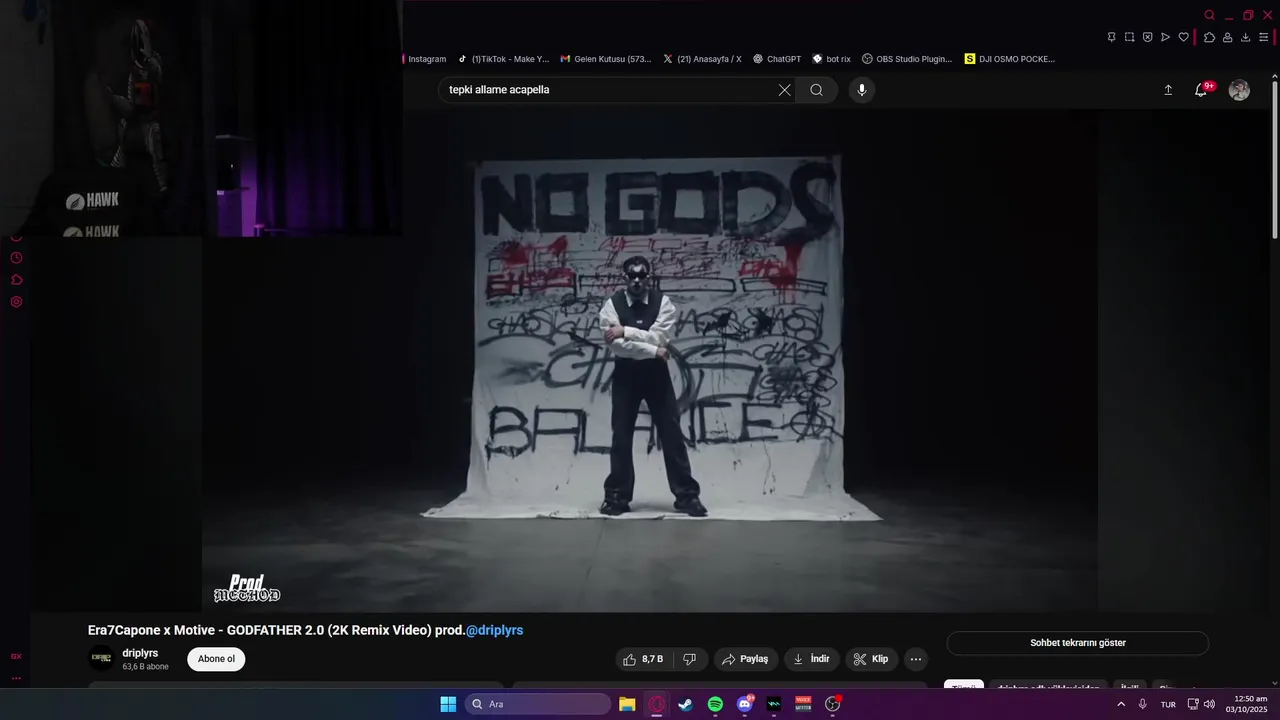The height and width of the screenshot is (720, 1280).
Task: Click the pin icon in browser toolbar
Action: 1111,37
